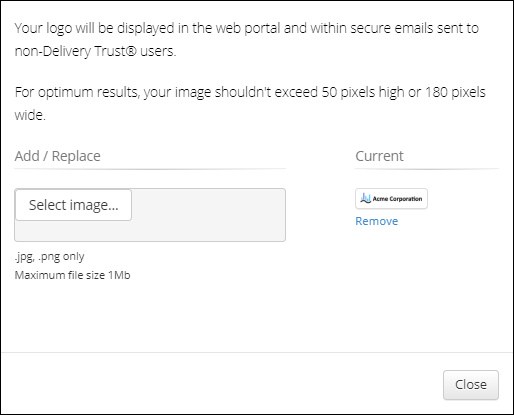Select the Current section heading
This screenshot has width=514, height=415.
(379, 156)
